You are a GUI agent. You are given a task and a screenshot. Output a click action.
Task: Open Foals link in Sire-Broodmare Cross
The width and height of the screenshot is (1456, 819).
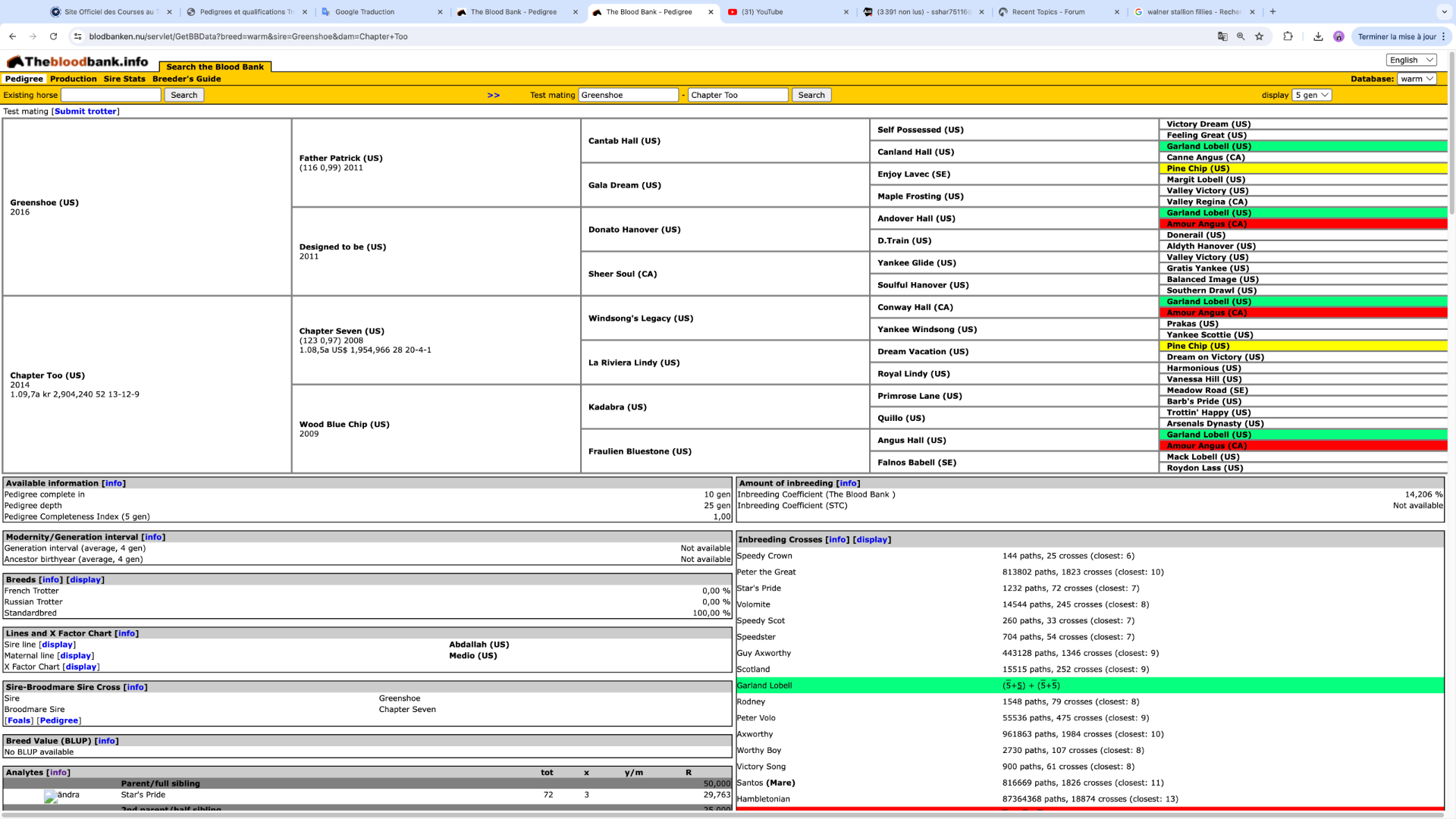tap(19, 720)
